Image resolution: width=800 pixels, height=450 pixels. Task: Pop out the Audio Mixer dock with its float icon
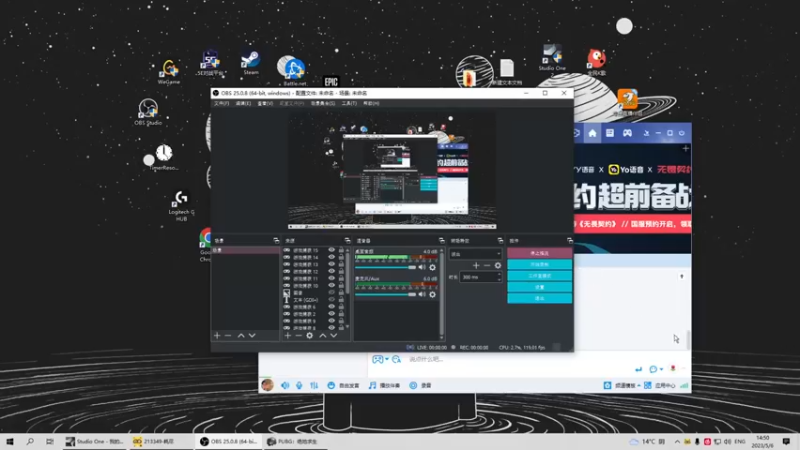click(442, 240)
